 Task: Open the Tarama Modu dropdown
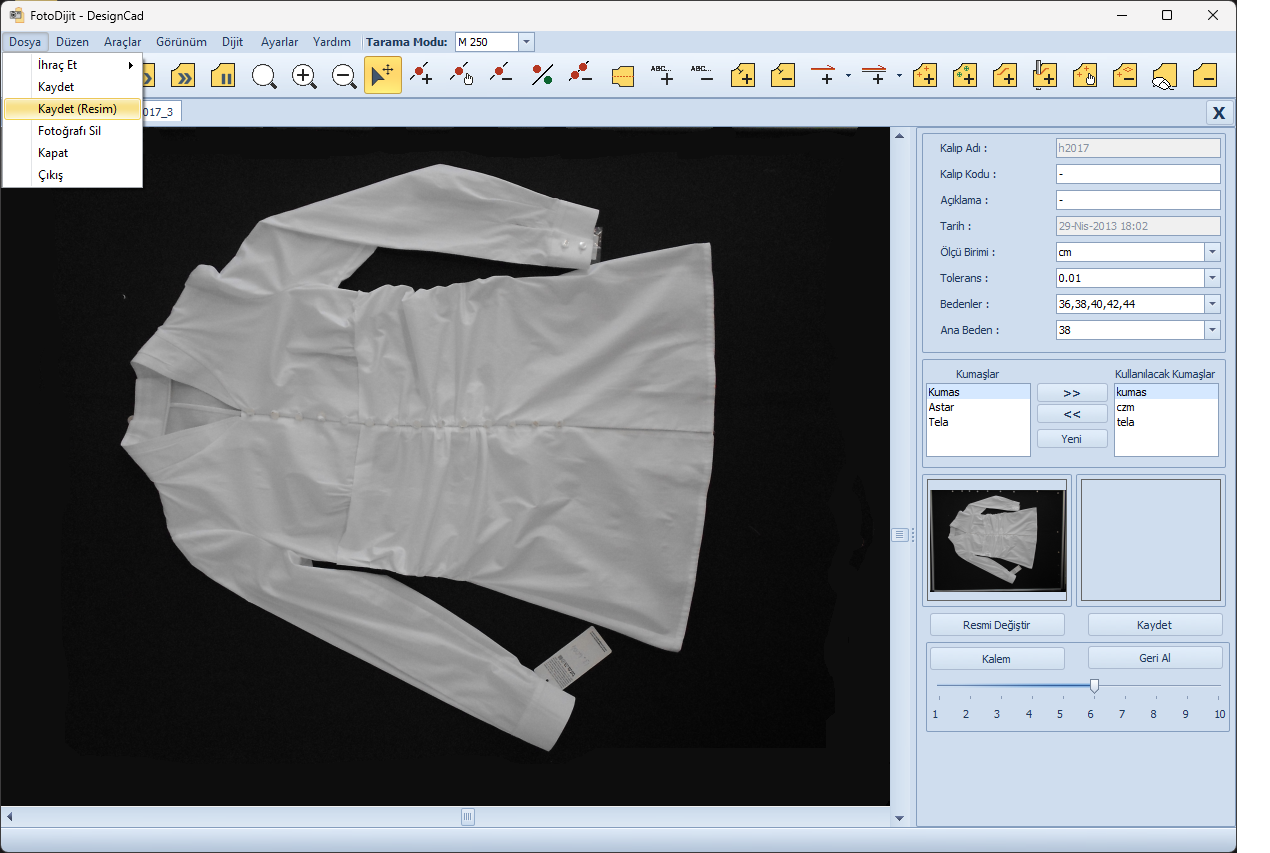point(527,42)
